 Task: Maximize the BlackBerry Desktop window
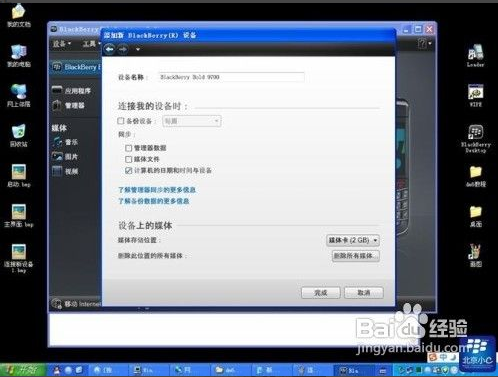click(418, 29)
